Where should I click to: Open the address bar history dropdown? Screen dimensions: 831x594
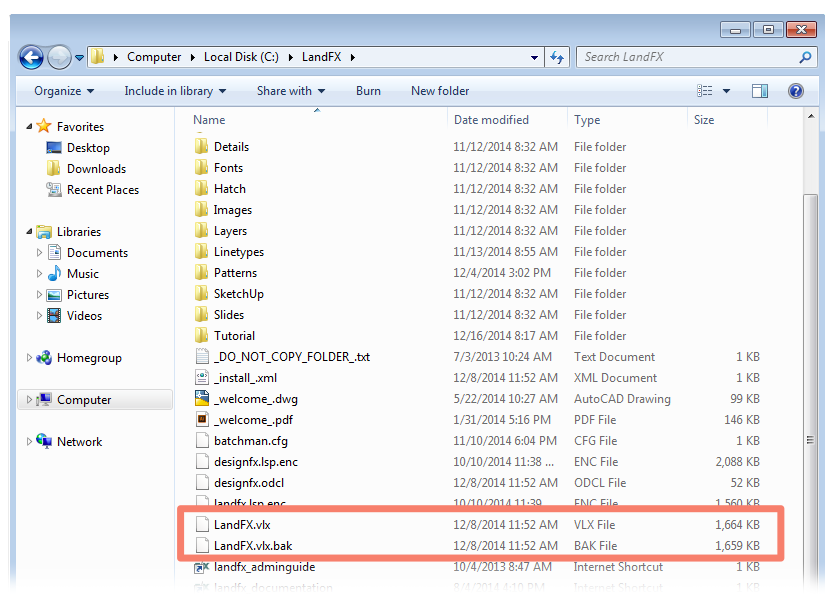pyautogui.click(x=533, y=57)
